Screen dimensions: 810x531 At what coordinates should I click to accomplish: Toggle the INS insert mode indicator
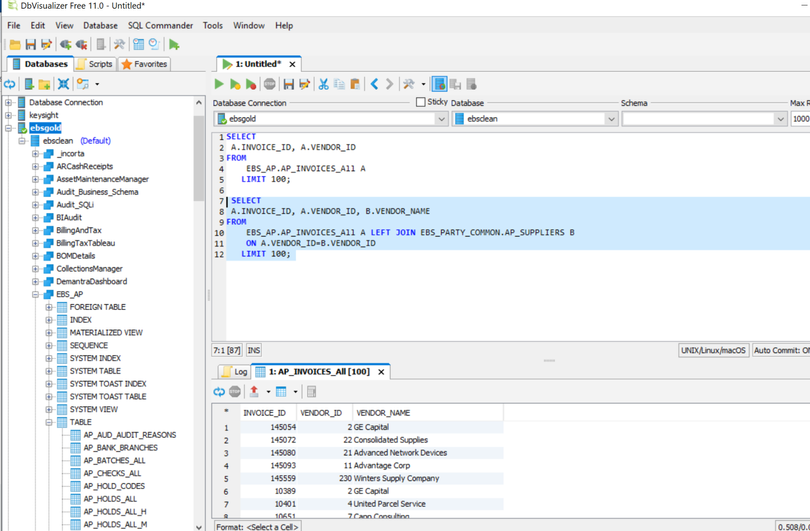click(x=254, y=351)
